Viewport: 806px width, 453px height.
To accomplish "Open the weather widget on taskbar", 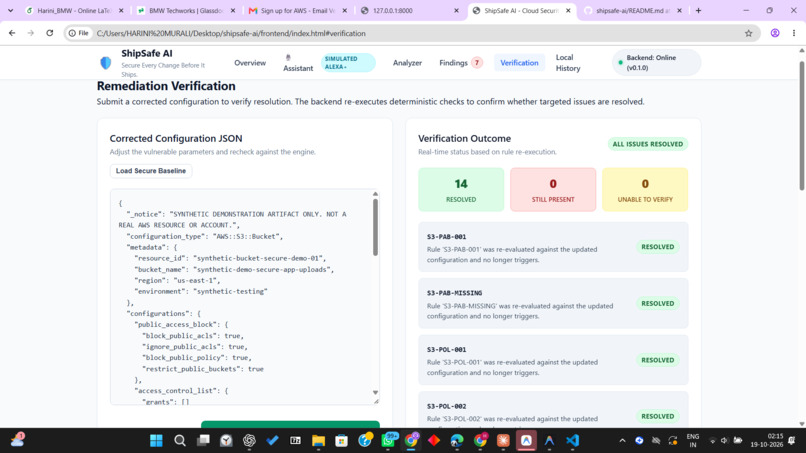I will (x=17, y=440).
